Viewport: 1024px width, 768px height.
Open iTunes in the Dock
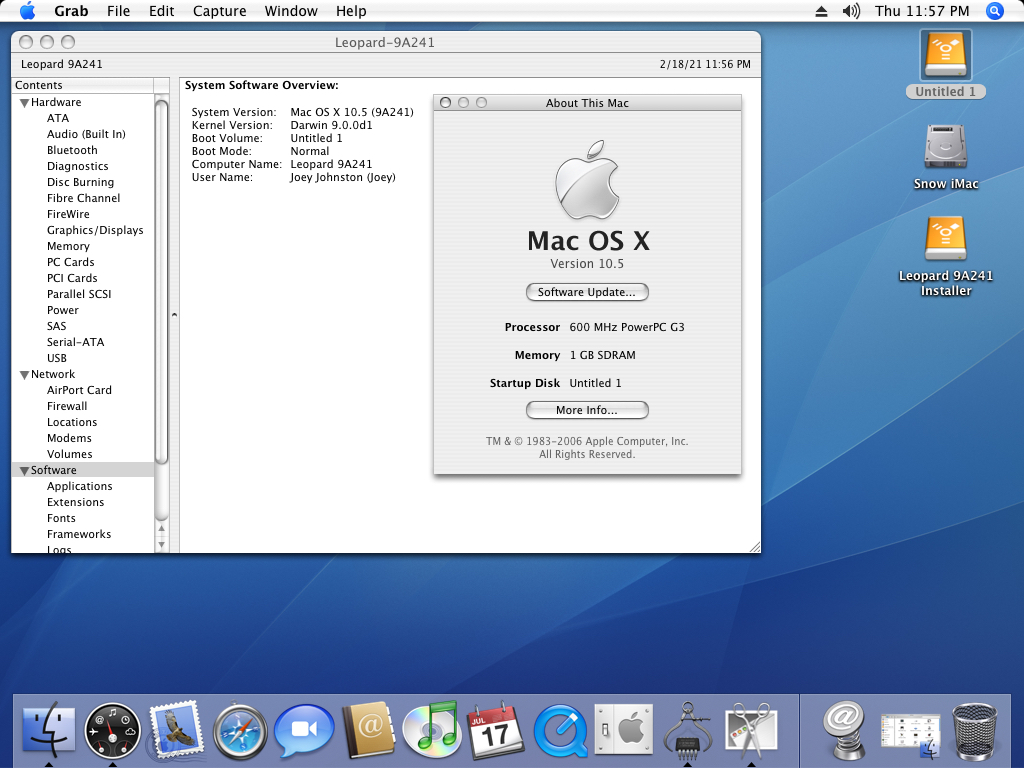point(432,731)
